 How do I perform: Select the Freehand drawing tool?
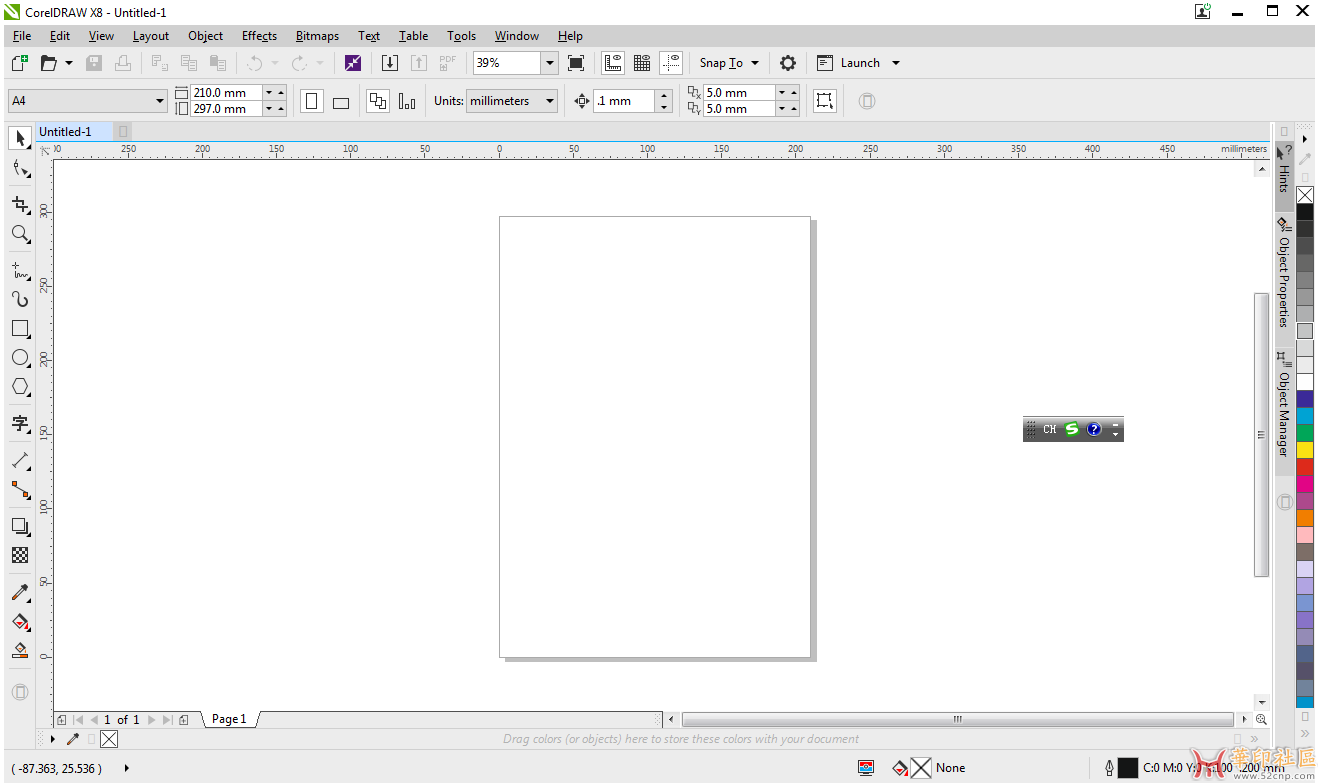pos(20,270)
